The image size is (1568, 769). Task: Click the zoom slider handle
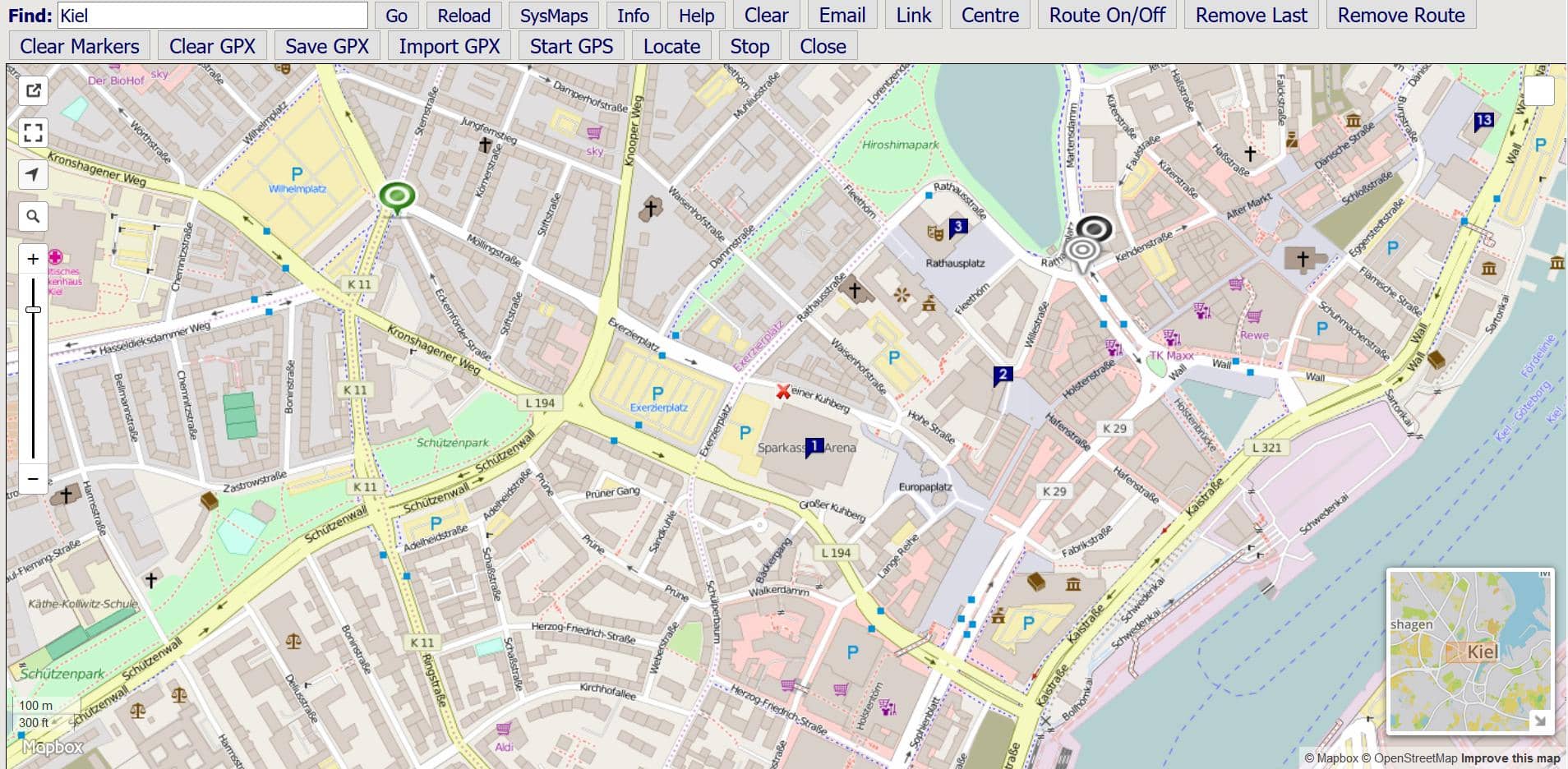[33, 310]
